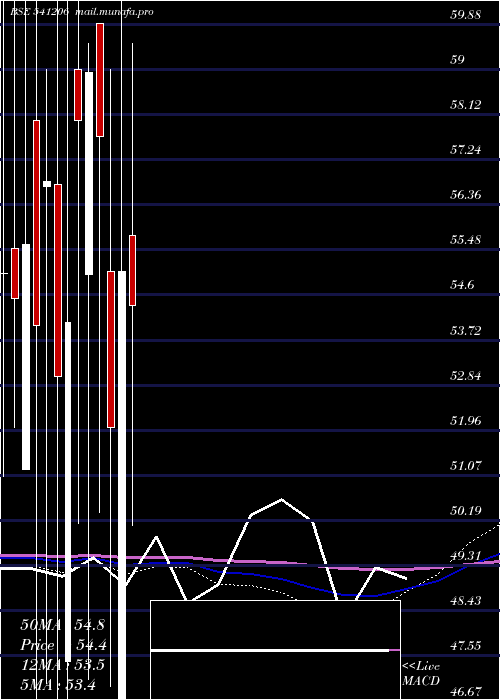Click the 53.72 price axis label
The width and height of the screenshot is (500, 700).
point(465,331)
